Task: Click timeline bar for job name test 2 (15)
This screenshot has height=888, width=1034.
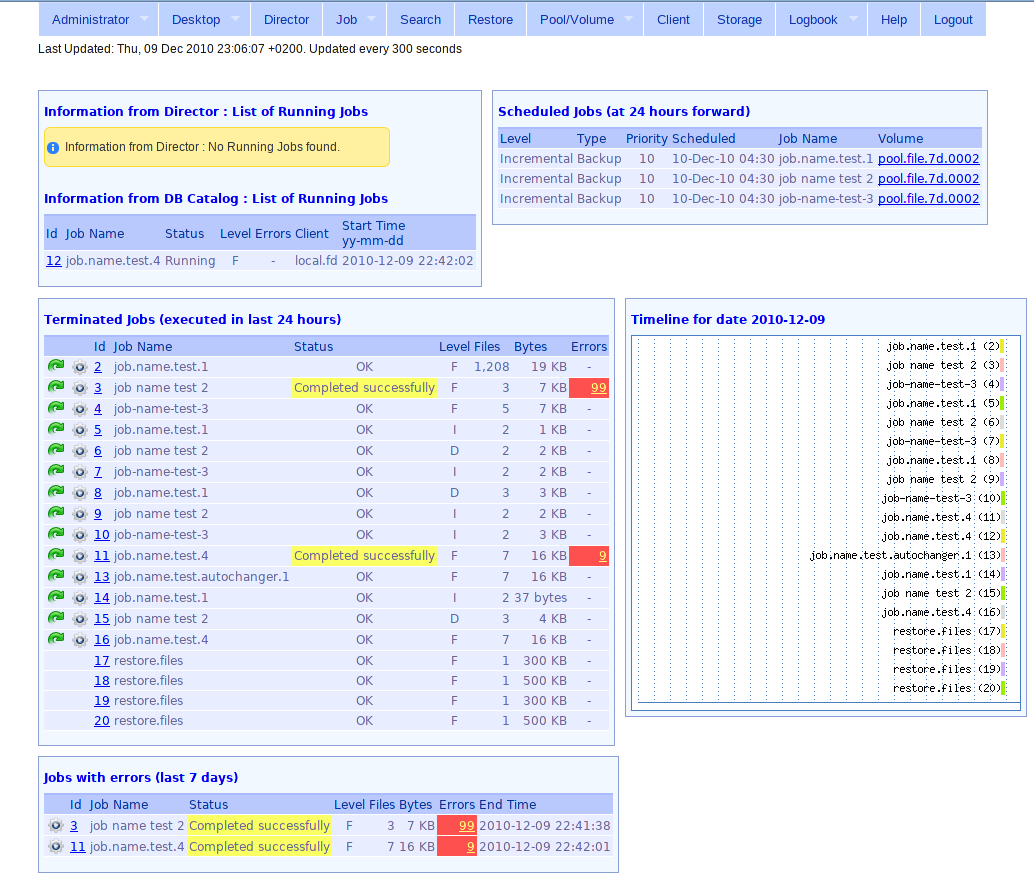Action: (x=1002, y=593)
